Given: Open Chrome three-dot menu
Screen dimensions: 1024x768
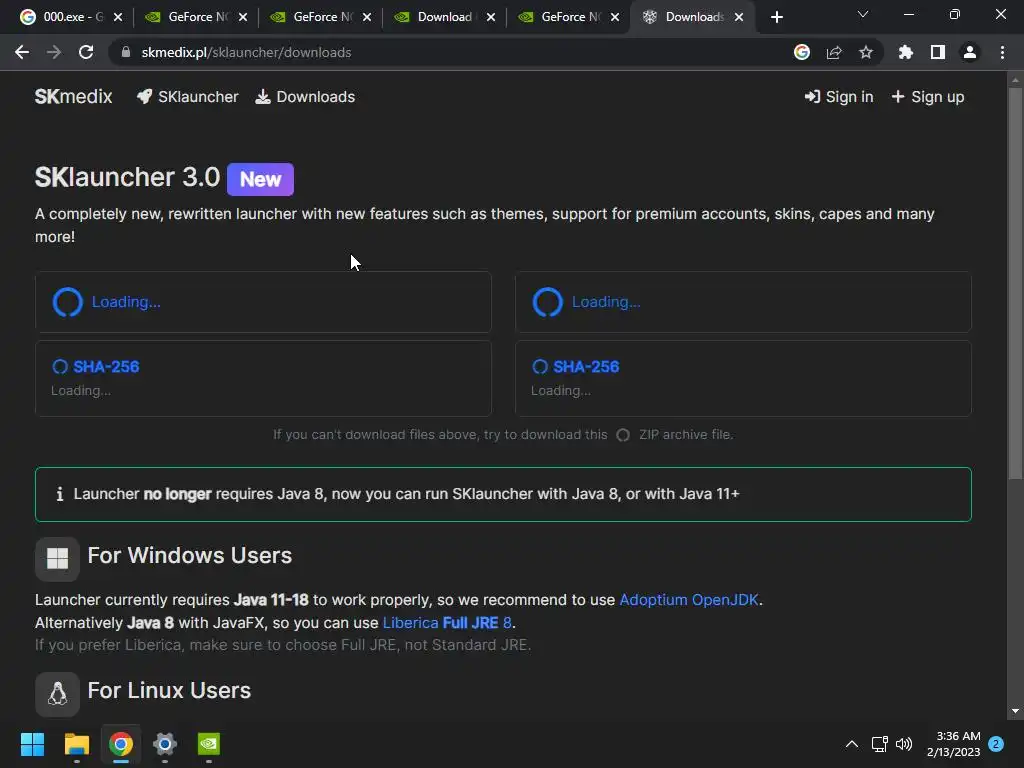Looking at the screenshot, I should coord(1002,52).
